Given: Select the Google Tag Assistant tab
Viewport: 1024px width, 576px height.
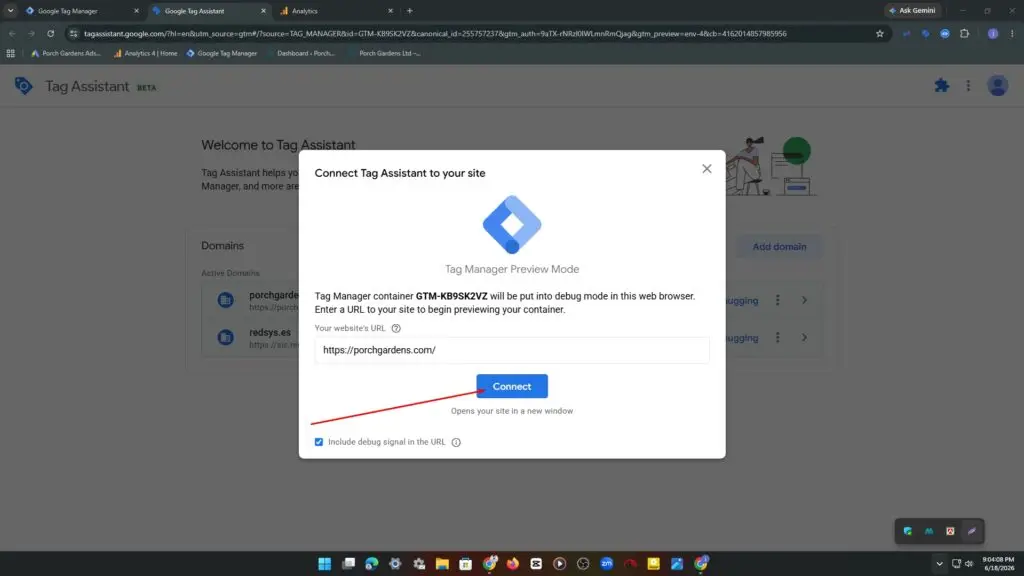Looking at the screenshot, I should click(209, 11).
